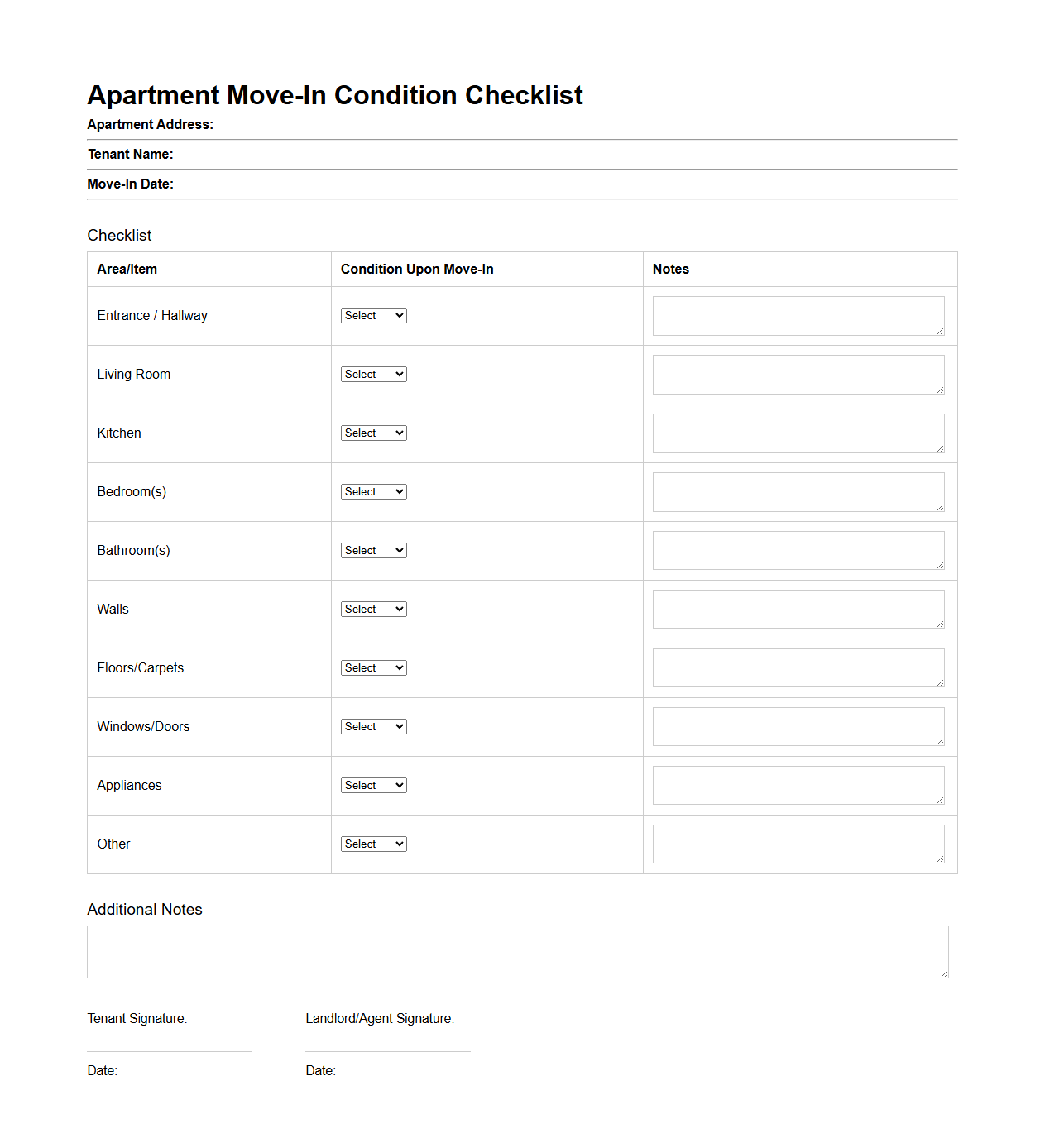Open the Appliances condition dropdown
The image size is (1045, 1148).
(373, 785)
